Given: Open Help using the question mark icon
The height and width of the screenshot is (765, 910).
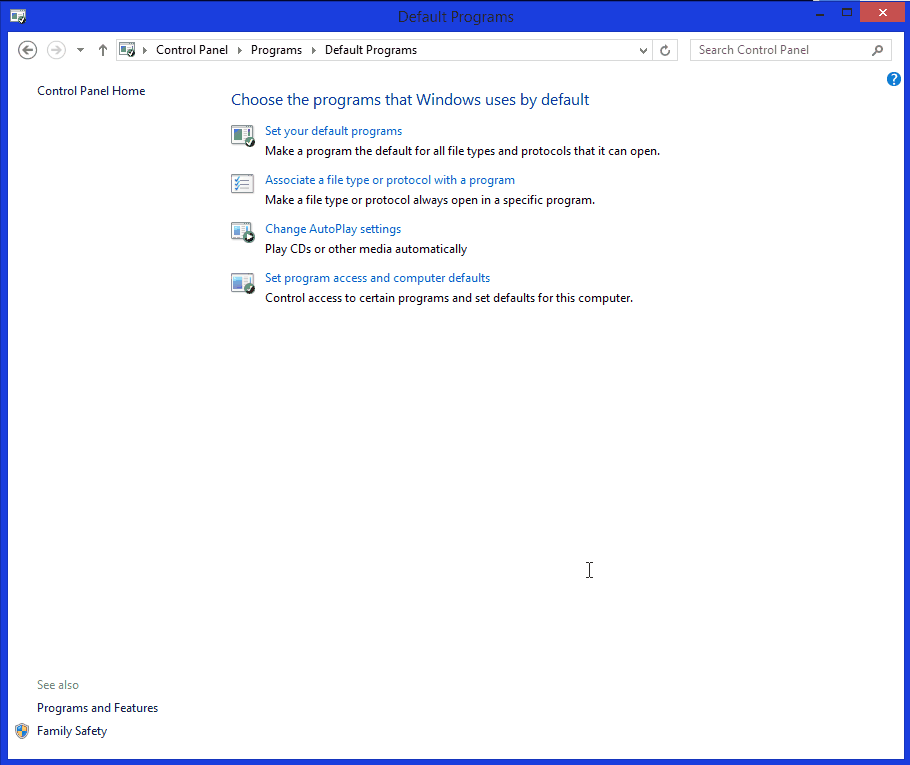Looking at the screenshot, I should pos(893,78).
